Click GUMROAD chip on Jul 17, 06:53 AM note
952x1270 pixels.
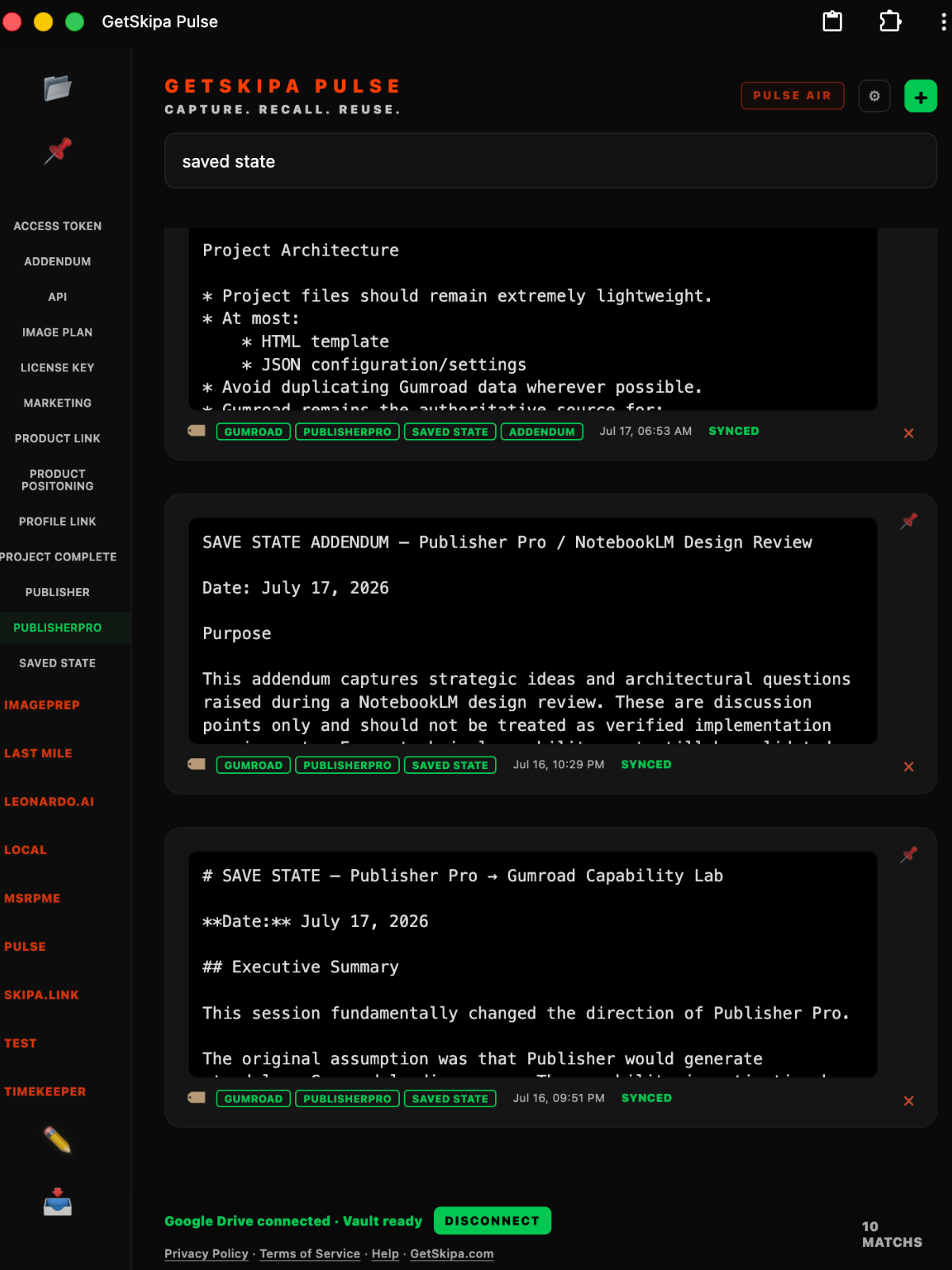point(253,432)
